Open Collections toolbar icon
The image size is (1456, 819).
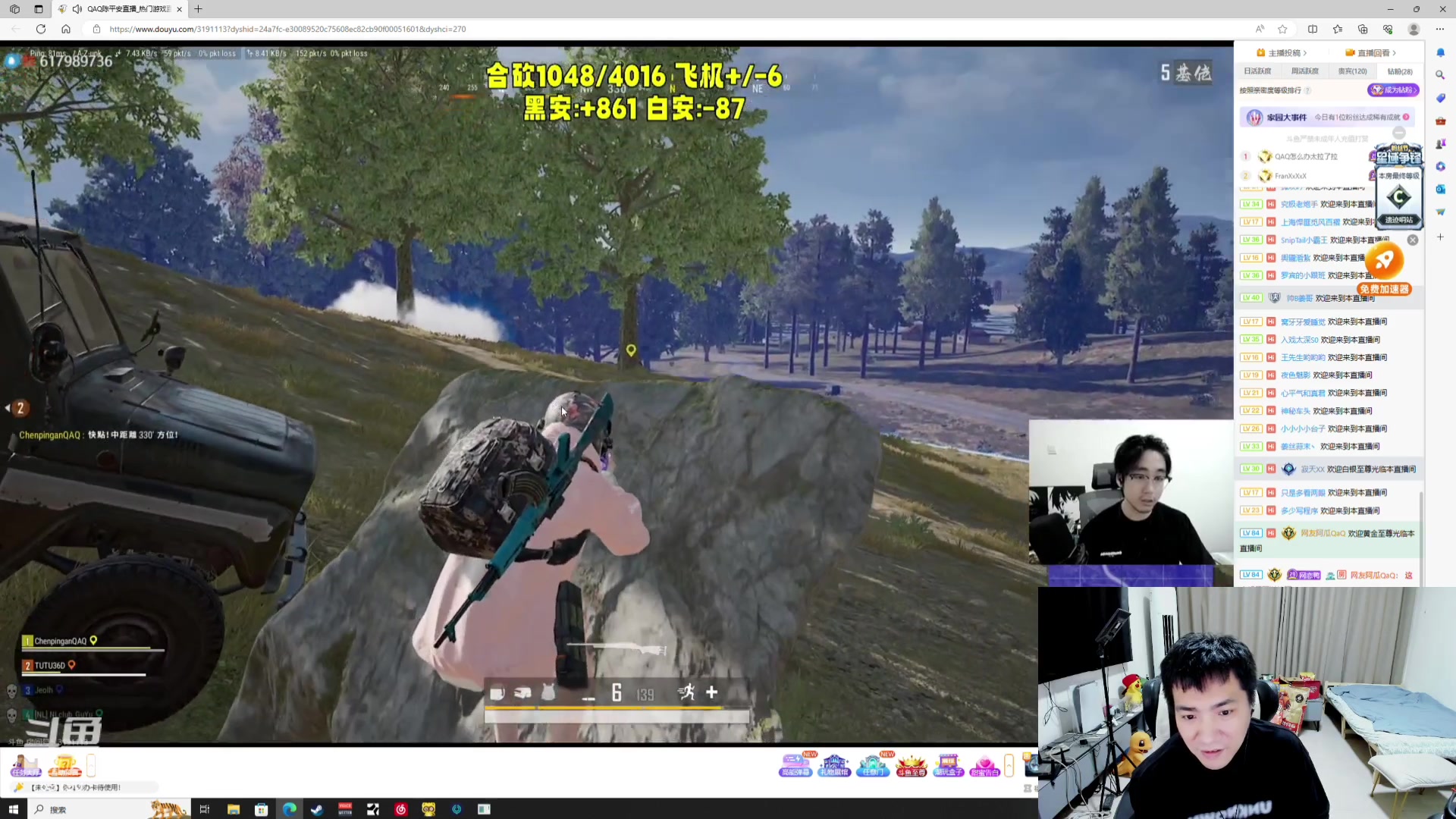[1363, 29]
